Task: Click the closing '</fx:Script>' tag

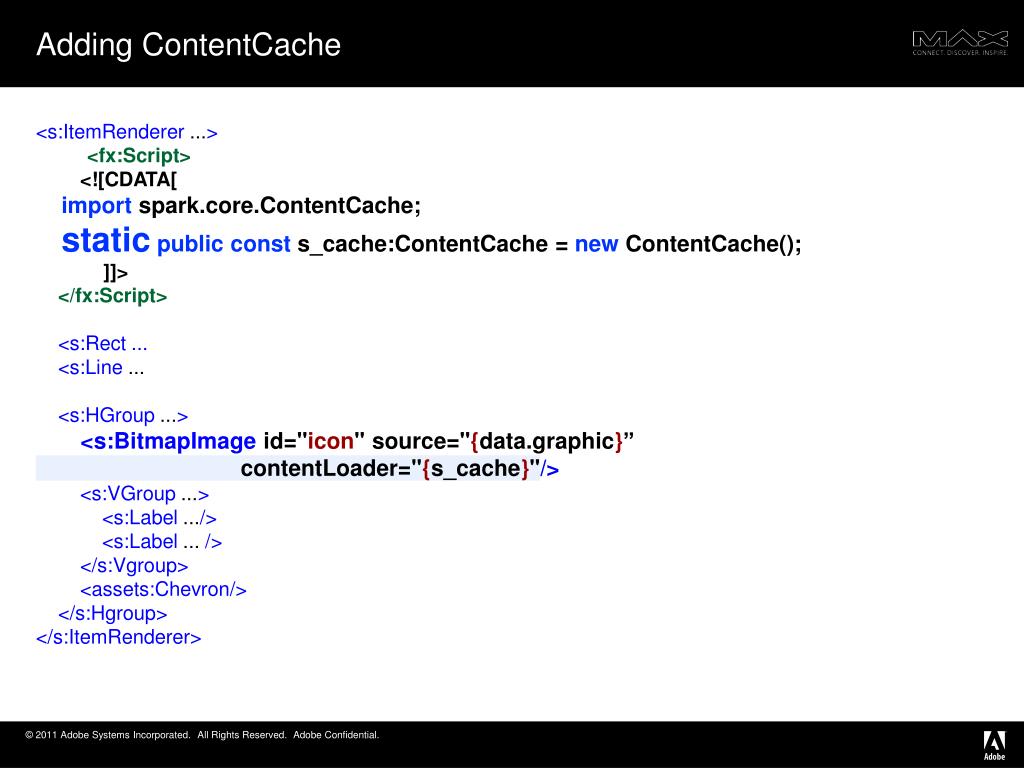Action: [x=112, y=296]
